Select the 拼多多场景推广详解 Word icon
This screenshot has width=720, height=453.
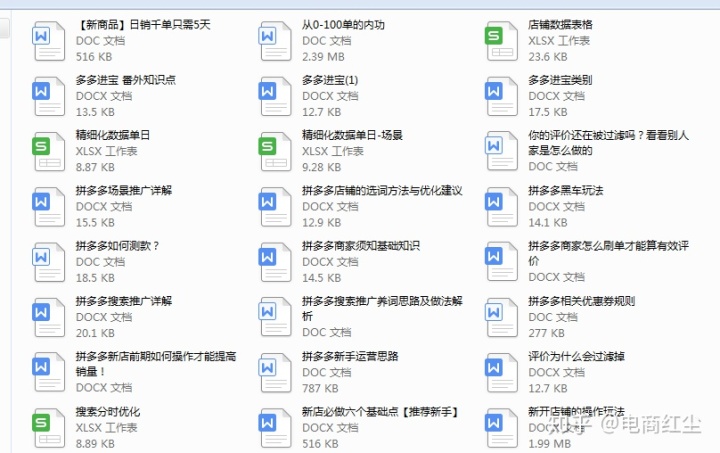point(48,207)
